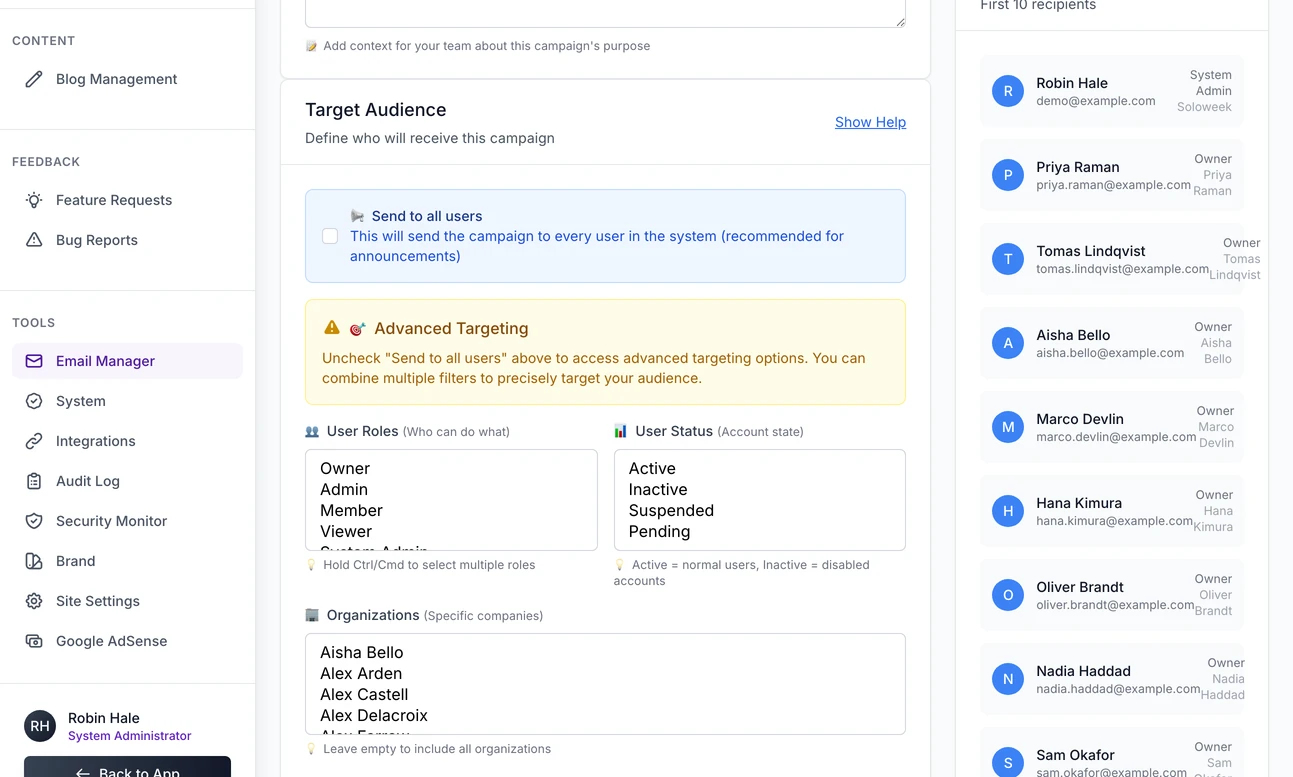Image resolution: width=1293 pixels, height=777 pixels.
Task: Click the Show Help link
Action: 870,122
